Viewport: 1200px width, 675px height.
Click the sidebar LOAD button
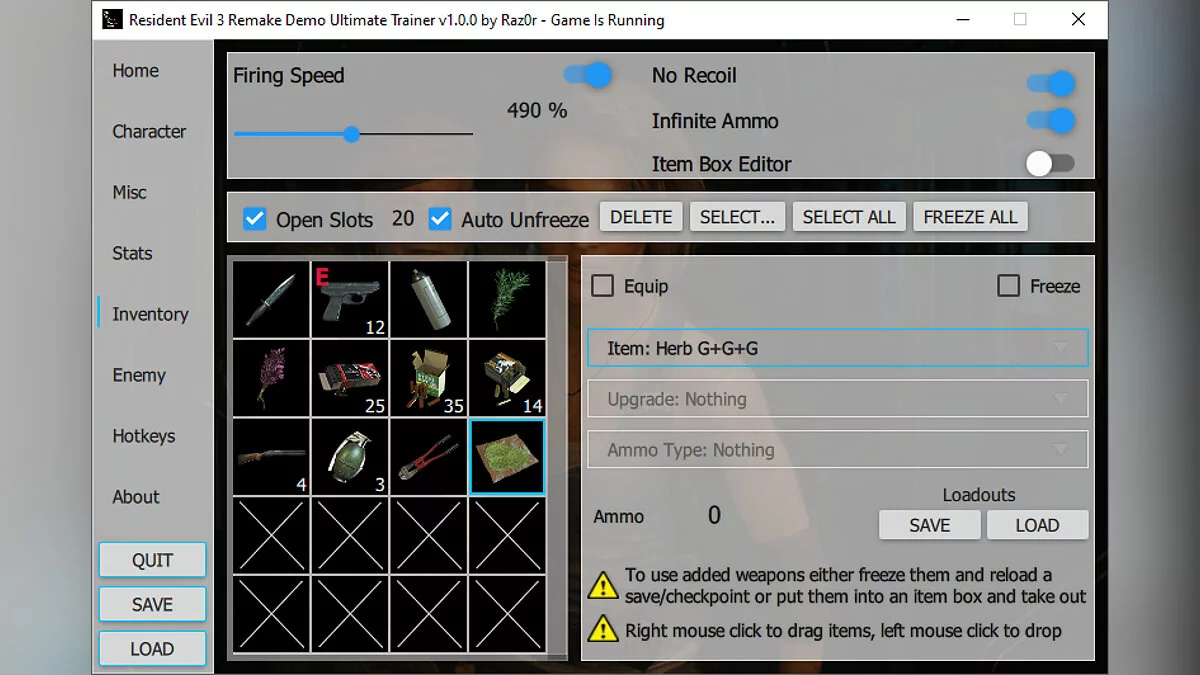pyautogui.click(x=152, y=649)
